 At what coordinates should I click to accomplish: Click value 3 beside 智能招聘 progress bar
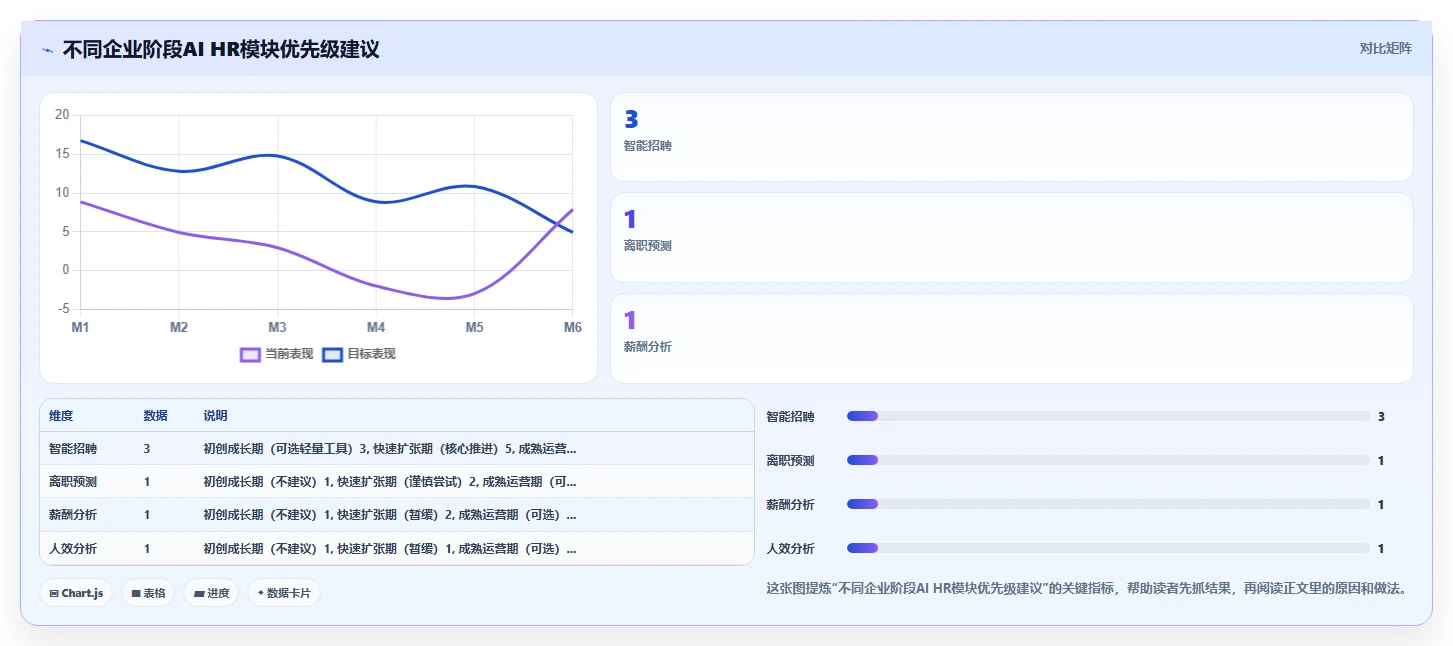pos(1381,416)
